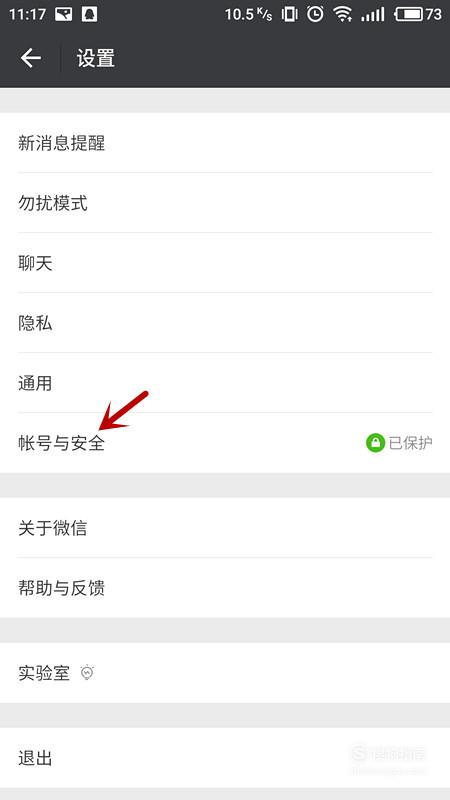Tap the lightbulb icon beside 实验室
The width and height of the screenshot is (450, 800).
click(88, 672)
